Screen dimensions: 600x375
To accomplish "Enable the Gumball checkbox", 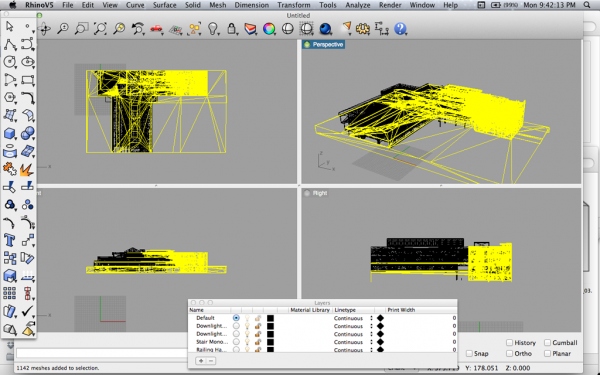I will point(548,342).
